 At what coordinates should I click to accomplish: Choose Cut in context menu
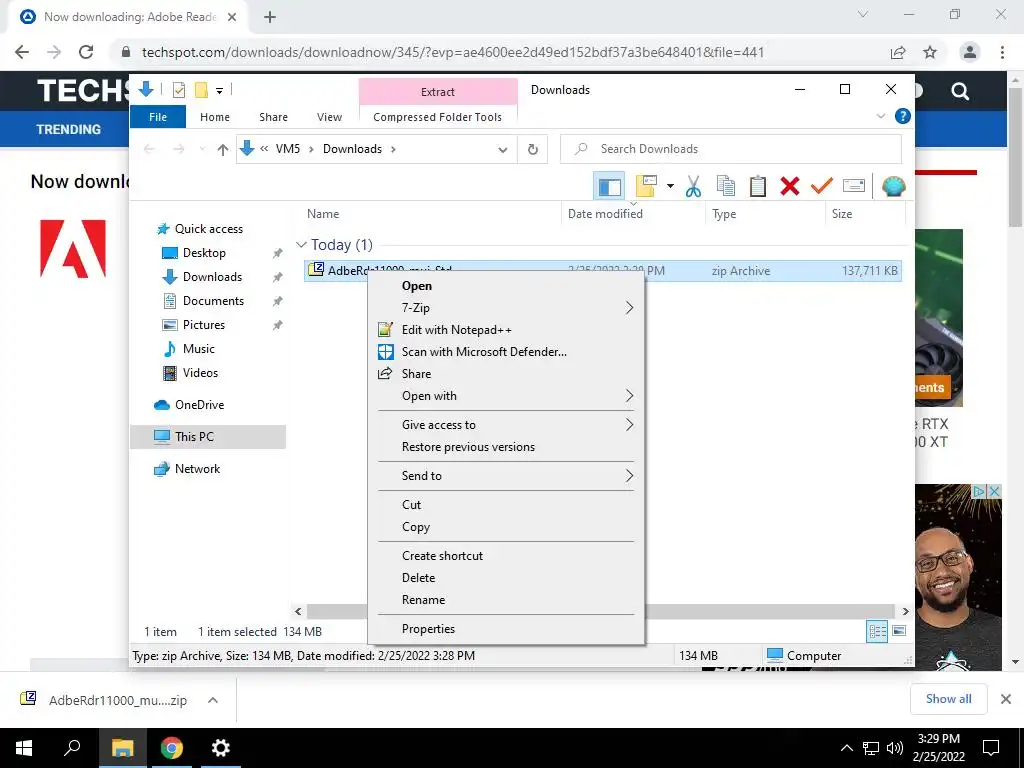pos(507,505)
